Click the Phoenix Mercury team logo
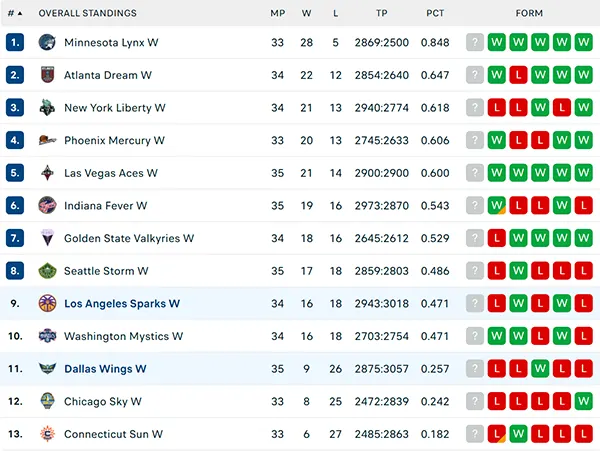 (47, 140)
